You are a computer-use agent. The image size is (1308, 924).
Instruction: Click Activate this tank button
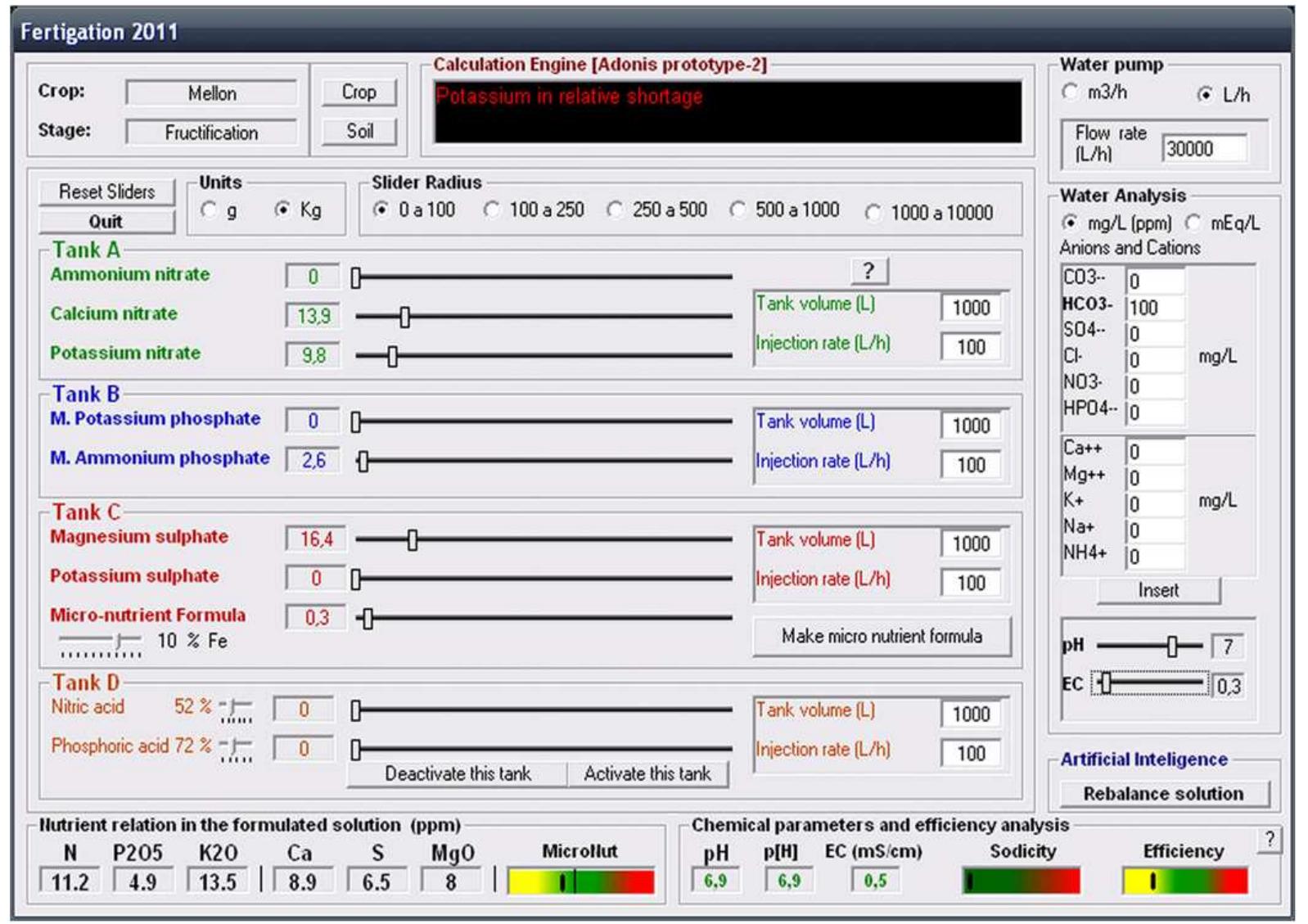pos(647,773)
